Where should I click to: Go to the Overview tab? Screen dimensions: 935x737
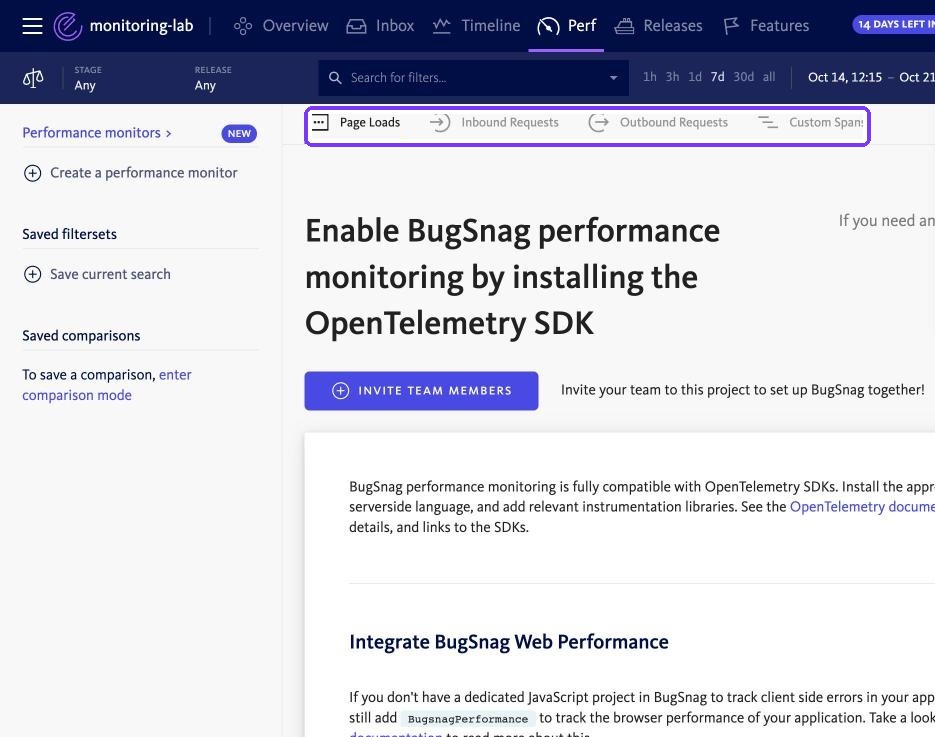tap(295, 26)
